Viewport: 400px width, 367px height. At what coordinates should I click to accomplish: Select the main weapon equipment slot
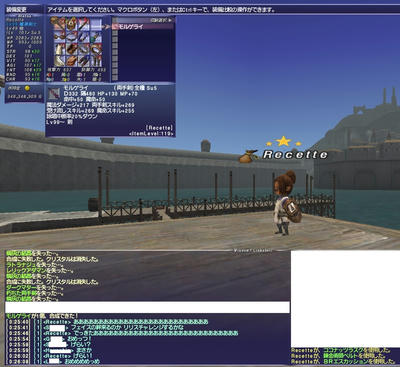point(59,24)
